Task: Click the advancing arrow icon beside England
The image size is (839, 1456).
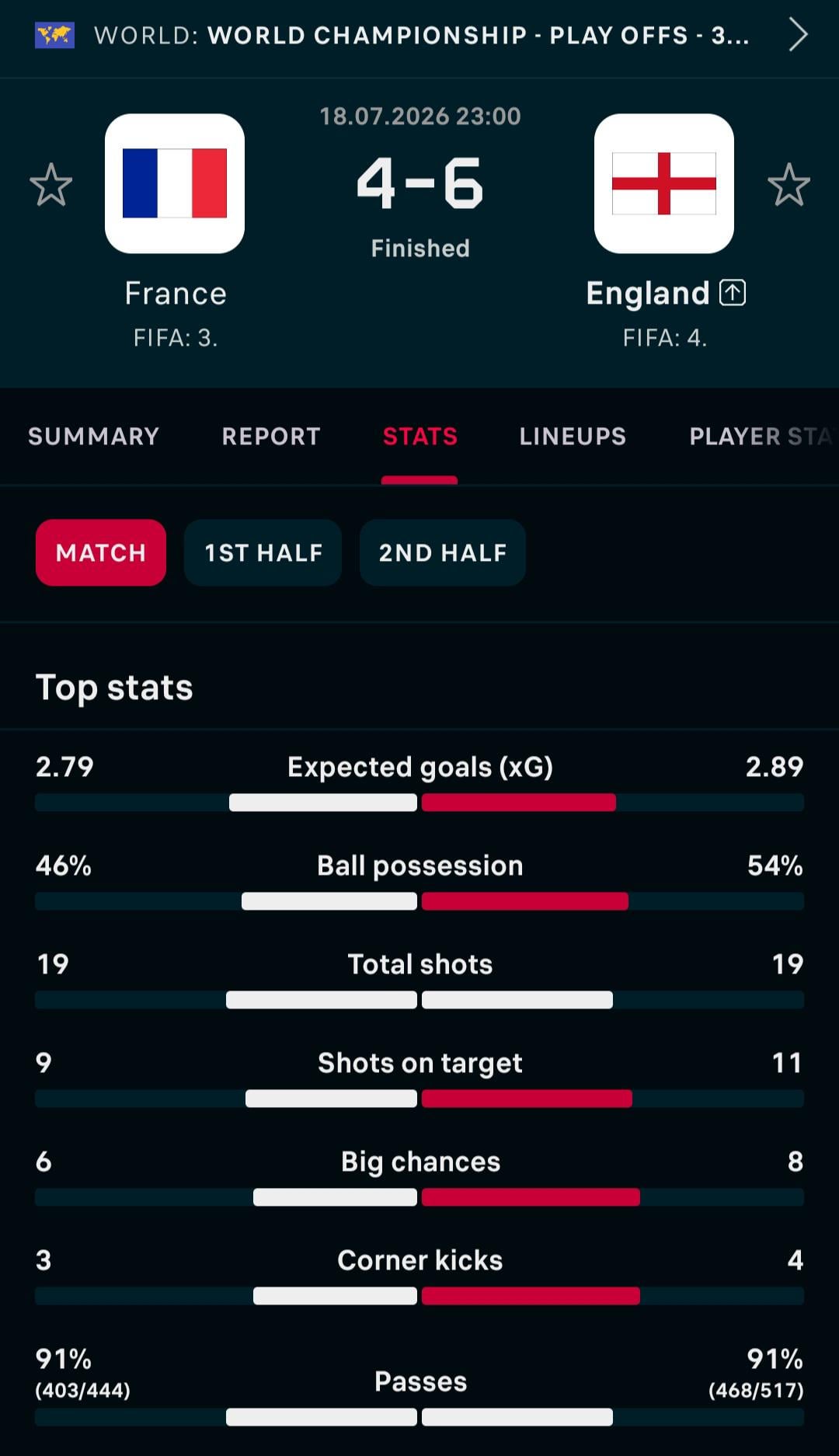Action: click(x=733, y=292)
